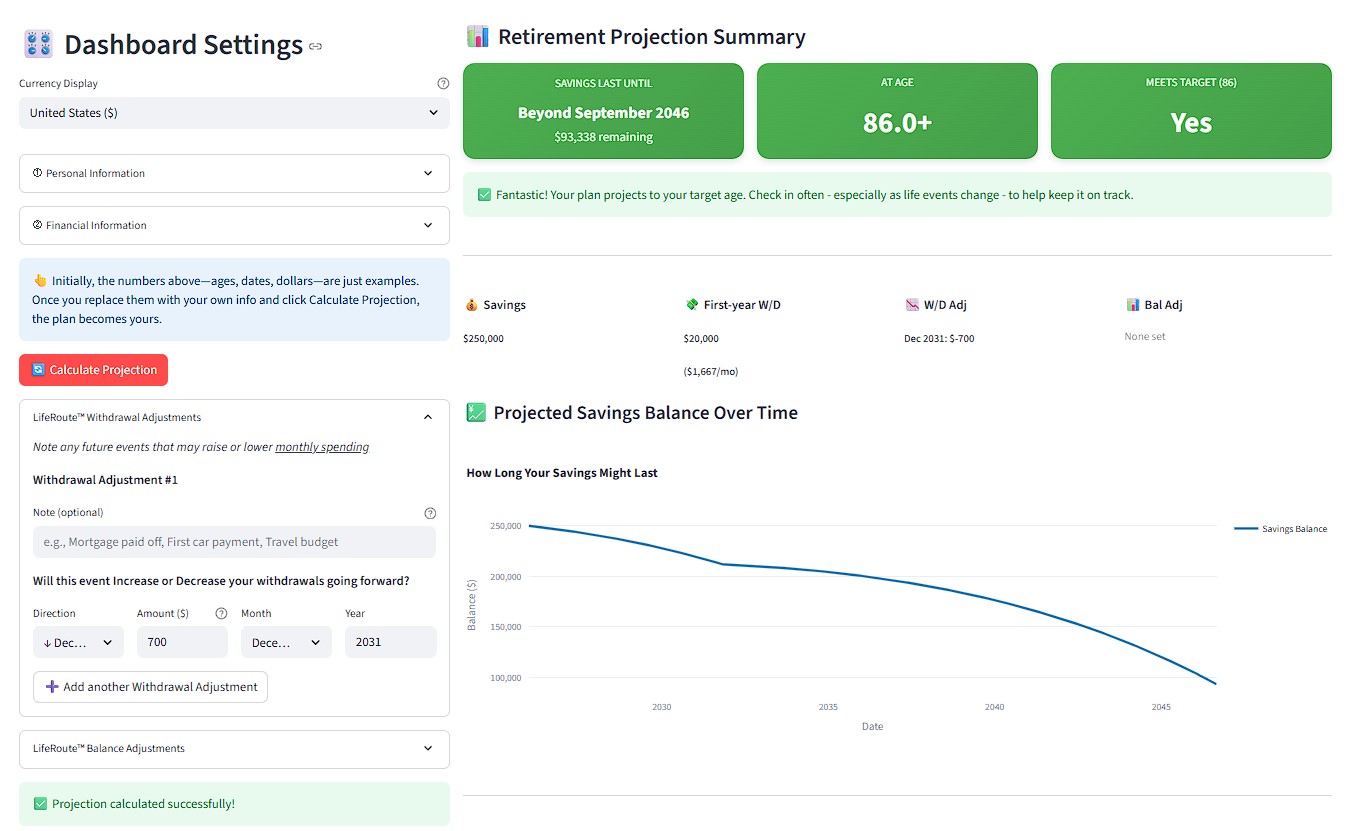The height and width of the screenshot is (831, 1358).
Task: Click the anchor link icon beside Dashboard Settings
Action: point(316,46)
